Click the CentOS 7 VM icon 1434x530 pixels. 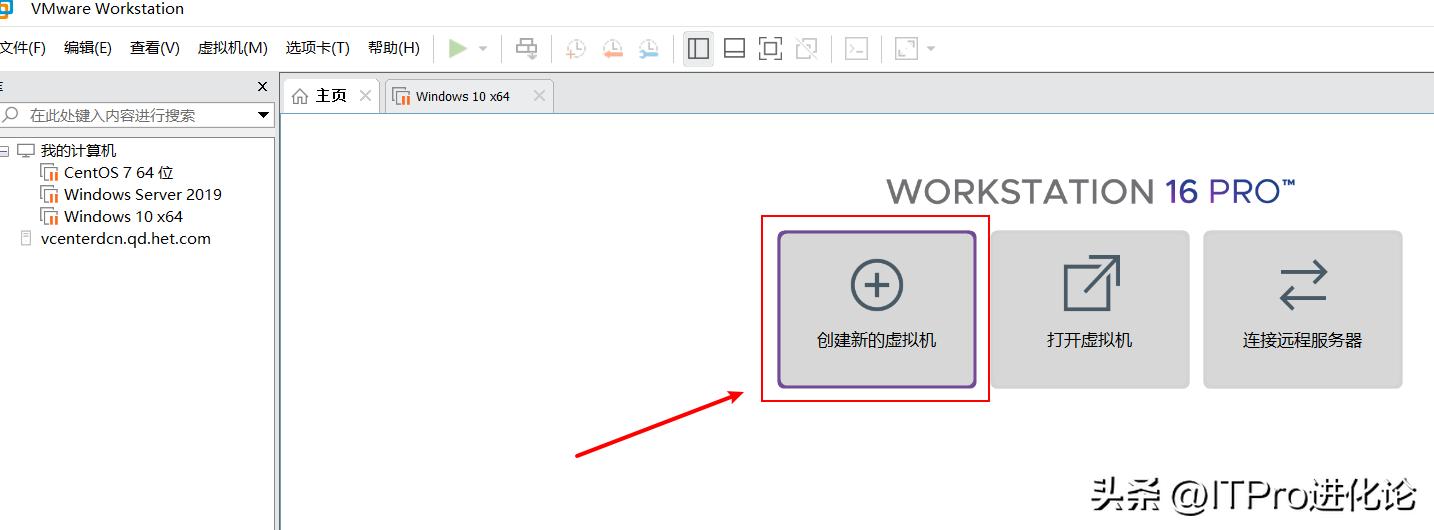50,173
